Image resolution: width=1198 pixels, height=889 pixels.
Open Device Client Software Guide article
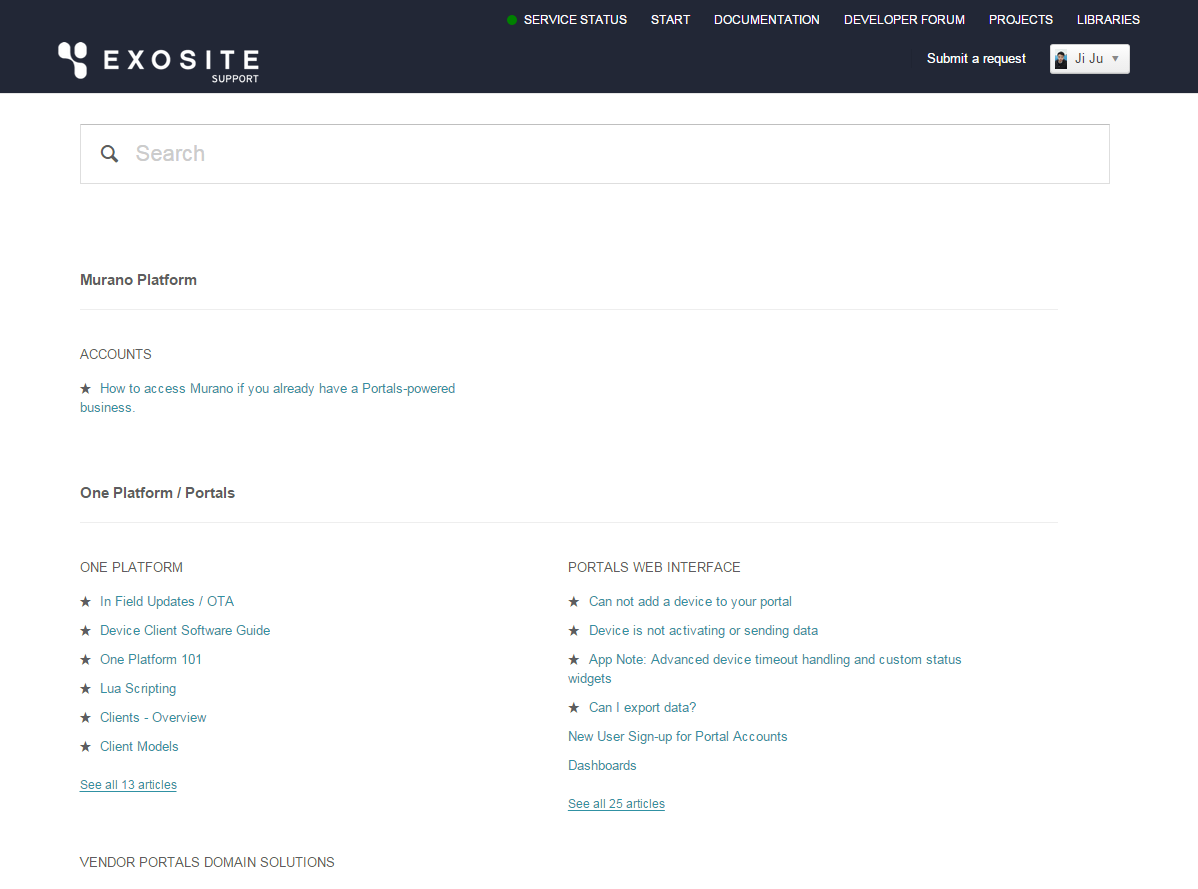coord(185,631)
